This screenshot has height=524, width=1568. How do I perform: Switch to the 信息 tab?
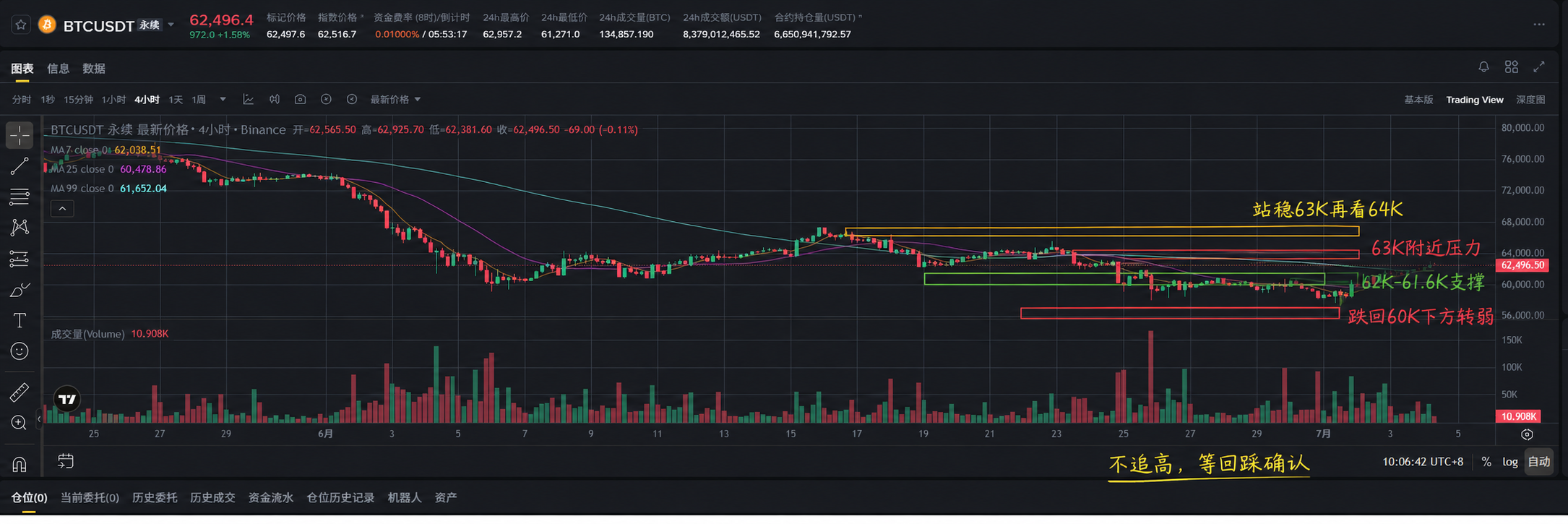tap(58, 68)
